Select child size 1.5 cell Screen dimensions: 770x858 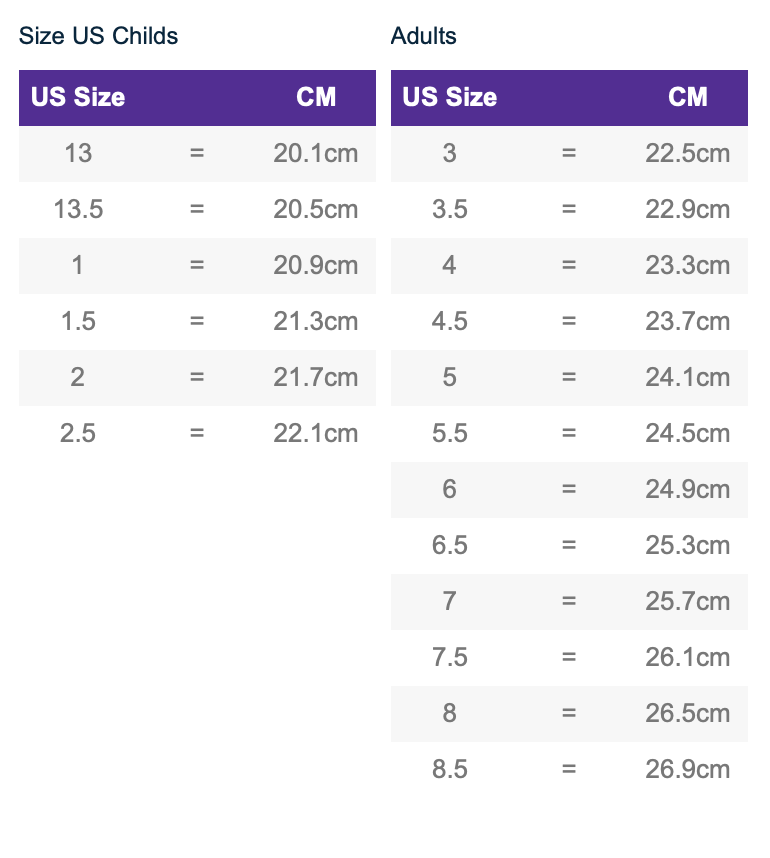(x=78, y=321)
